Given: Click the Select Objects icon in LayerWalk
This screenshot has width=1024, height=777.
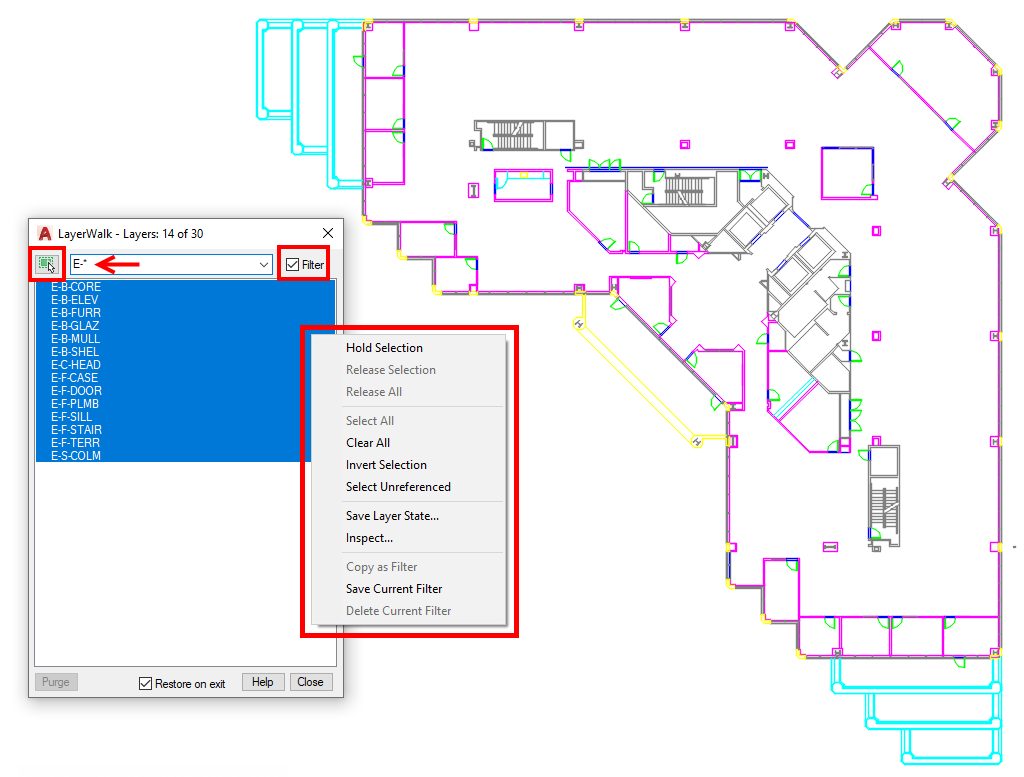Looking at the screenshot, I should (46, 264).
